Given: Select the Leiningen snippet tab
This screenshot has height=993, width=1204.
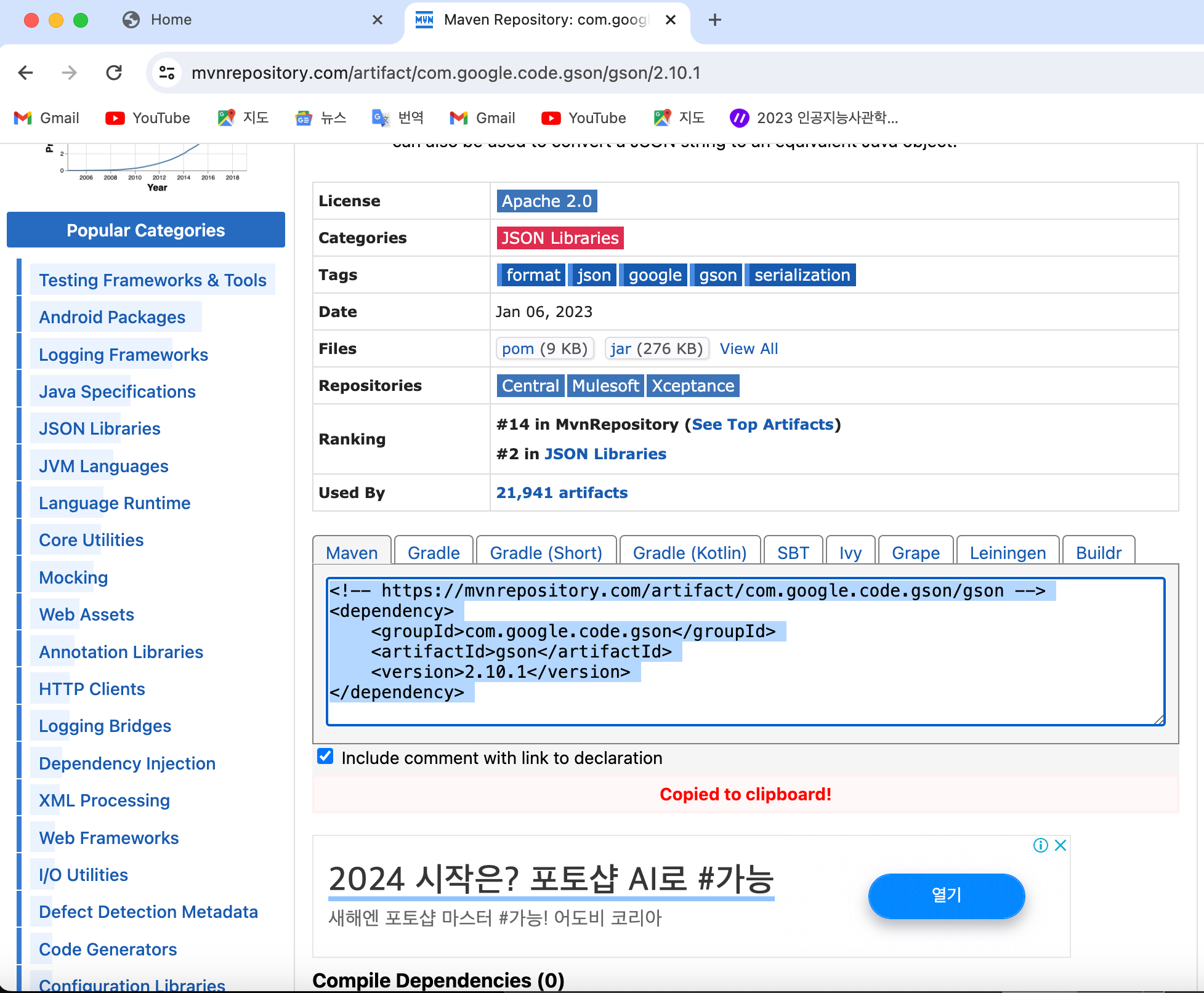Looking at the screenshot, I should [x=1007, y=552].
